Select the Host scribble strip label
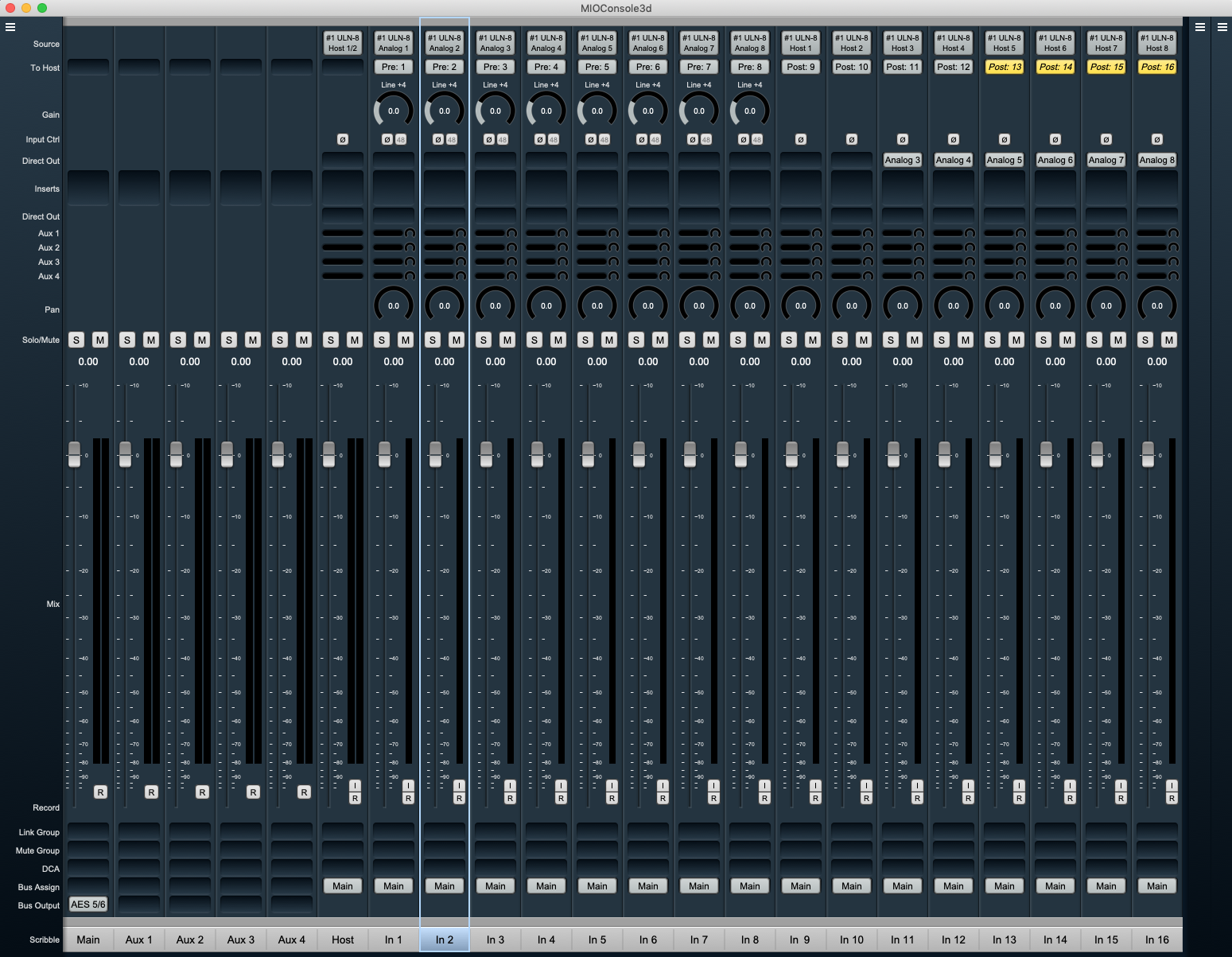 pos(343,939)
